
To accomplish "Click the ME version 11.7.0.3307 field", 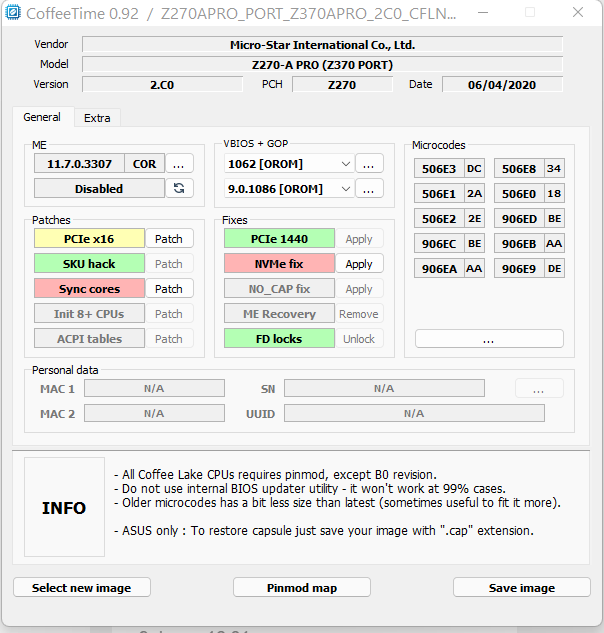I will click(80, 163).
